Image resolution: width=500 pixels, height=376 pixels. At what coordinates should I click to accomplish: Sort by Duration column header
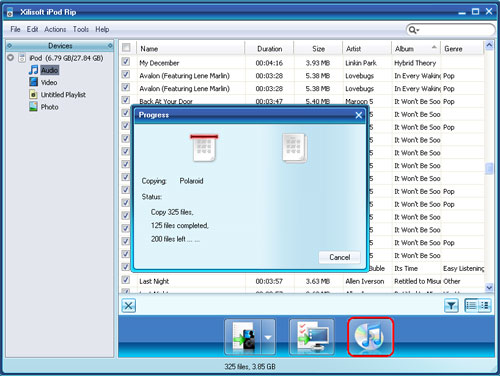coord(269,49)
